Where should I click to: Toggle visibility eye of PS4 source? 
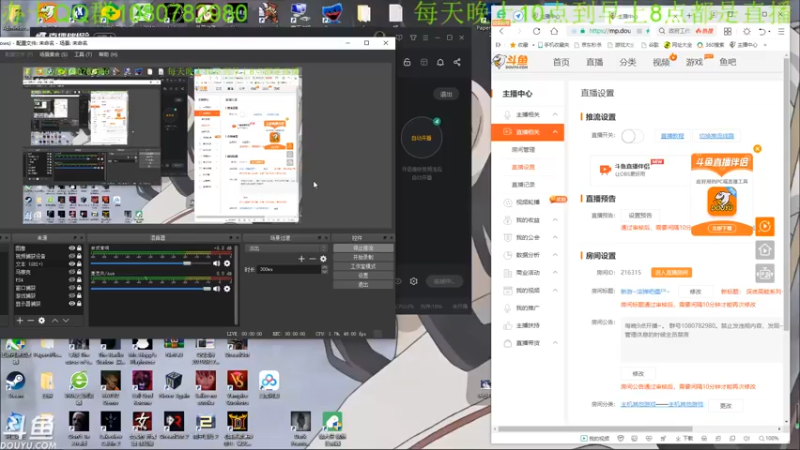pos(71,280)
